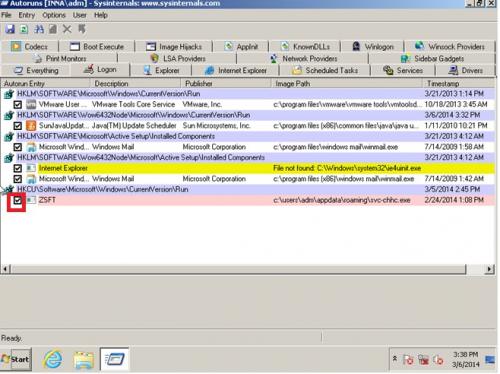This screenshot has height=374, width=500.
Task: Click the left scrollbar arrow
Action: pyautogui.click(x=5, y=269)
